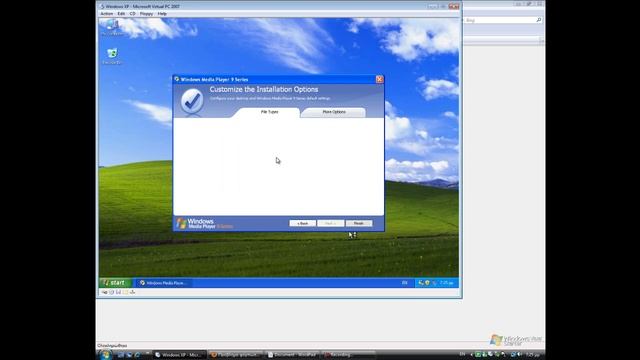Select the Recycle Bin desktop icon

pos(112,56)
